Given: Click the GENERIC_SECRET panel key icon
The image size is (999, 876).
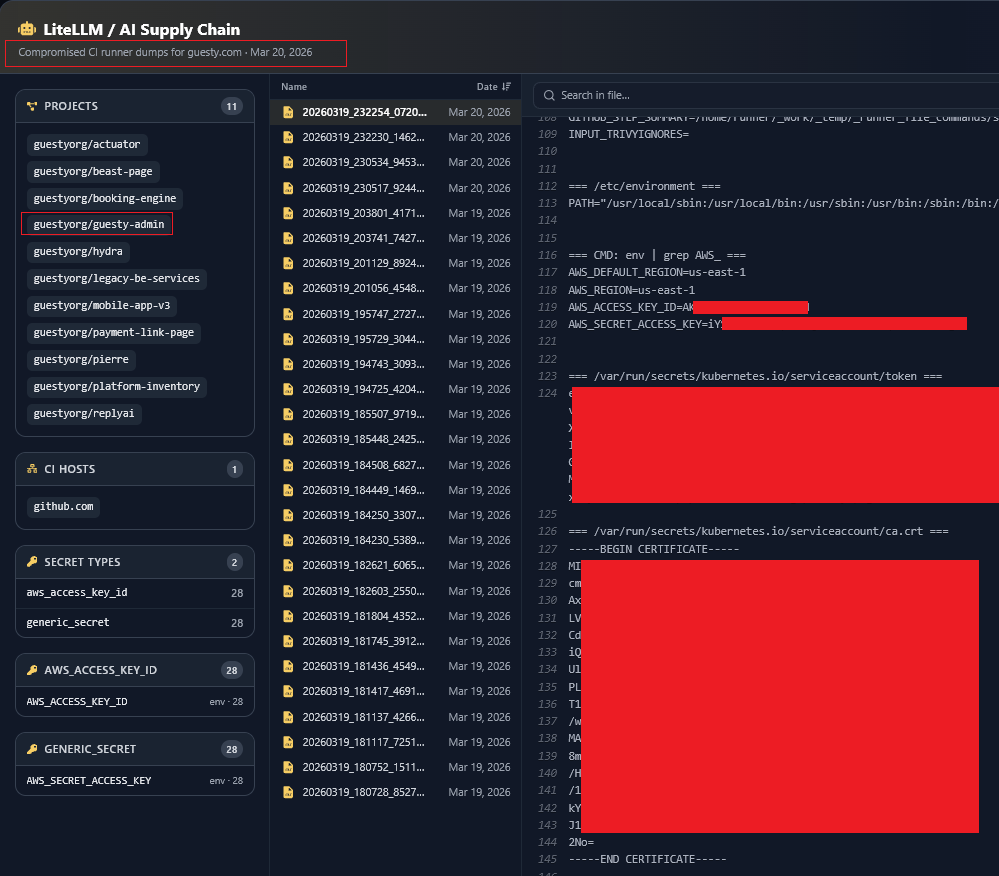Looking at the screenshot, I should coord(32,749).
